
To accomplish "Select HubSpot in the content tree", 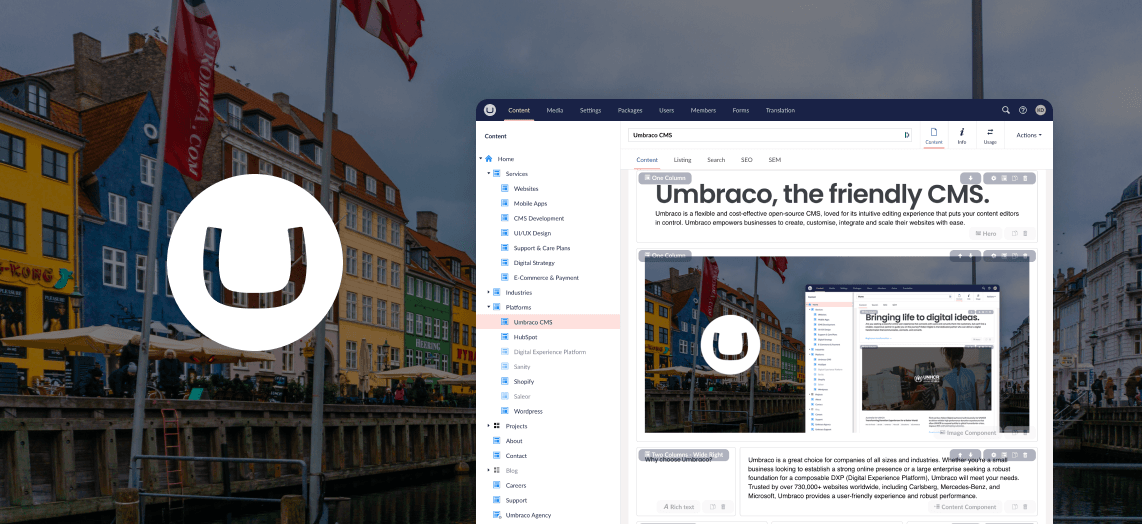I will click(525, 337).
